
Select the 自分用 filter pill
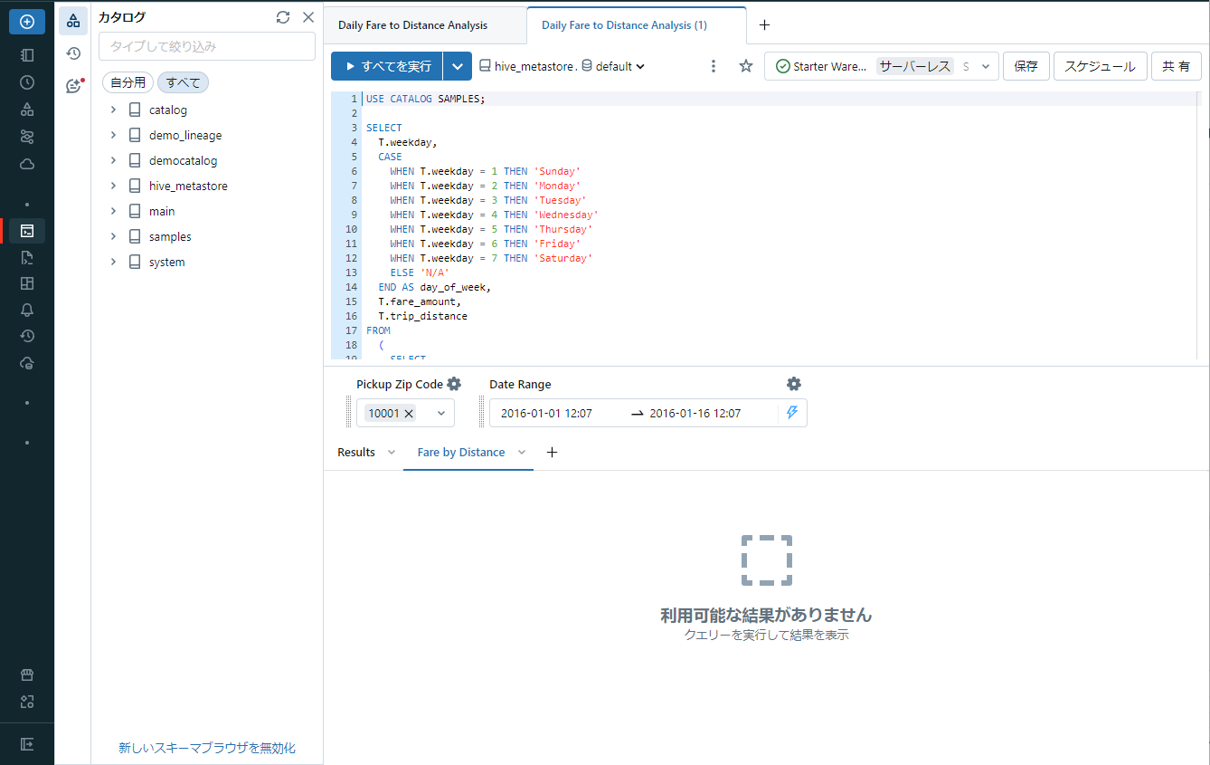[128, 83]
